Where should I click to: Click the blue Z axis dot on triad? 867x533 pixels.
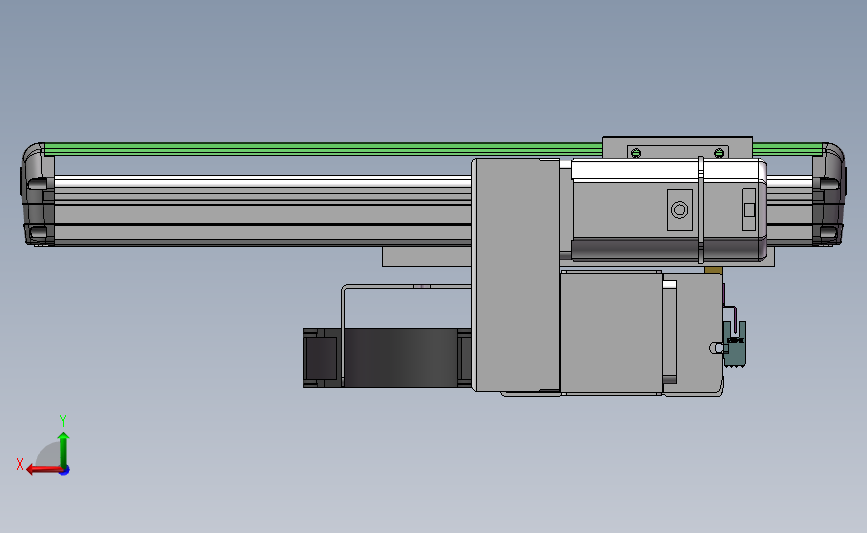[65, 471]
